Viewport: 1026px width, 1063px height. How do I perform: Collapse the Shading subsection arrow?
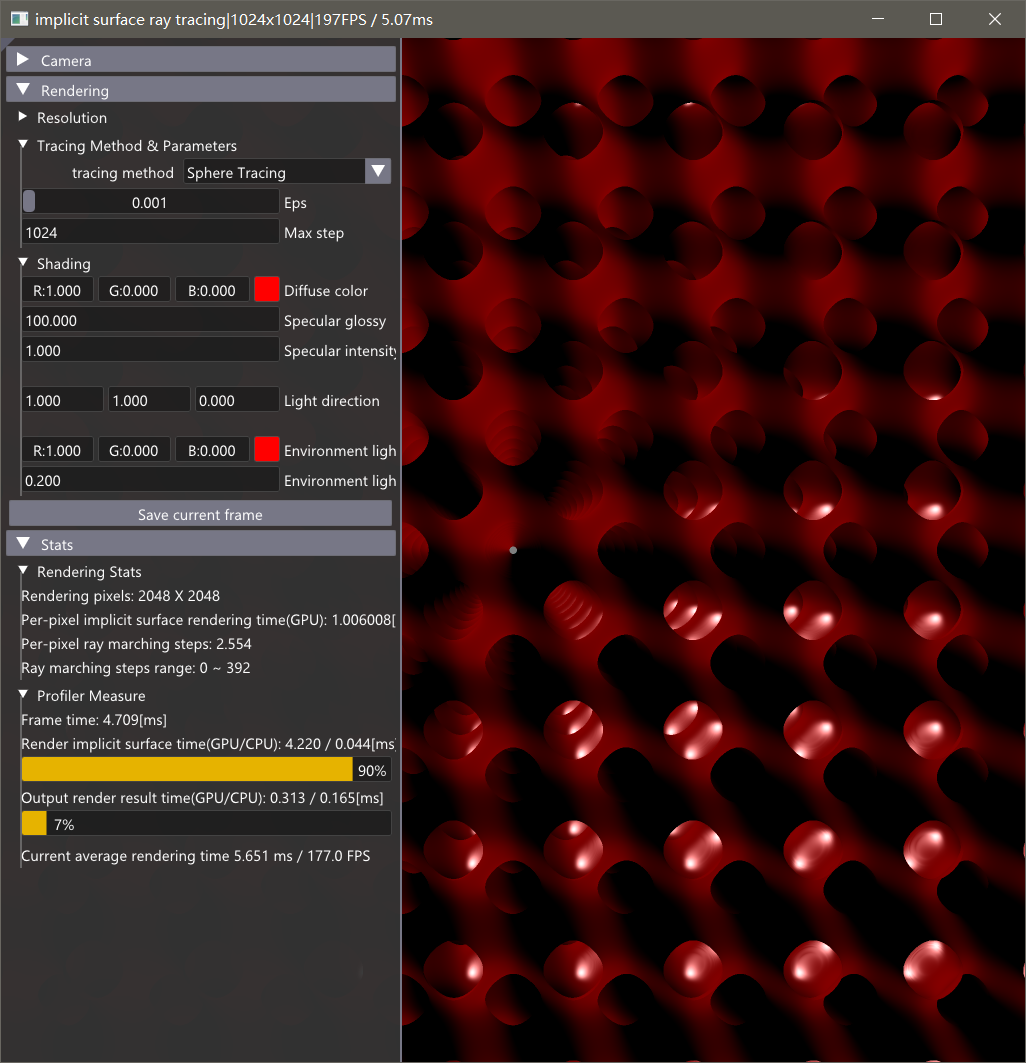[x=22, y=262]
